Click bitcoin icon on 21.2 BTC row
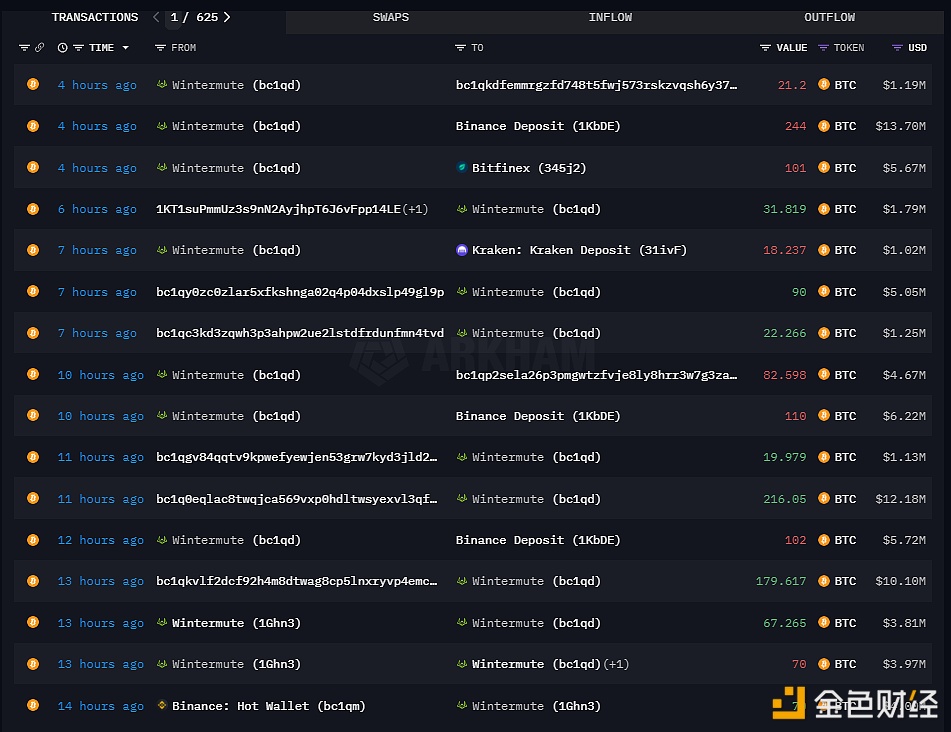 [x=33, y=84]
